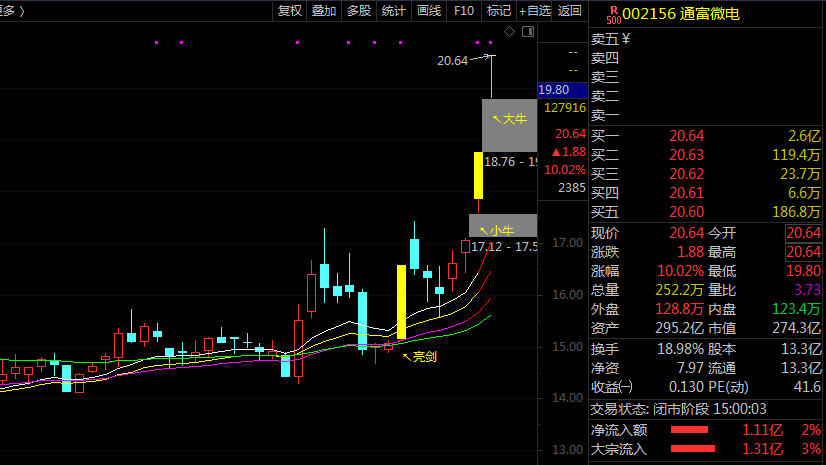Screen dimensions: 826x465
Task: Click the yellow candlestick above 亮剑
Action: click(401, 302)
